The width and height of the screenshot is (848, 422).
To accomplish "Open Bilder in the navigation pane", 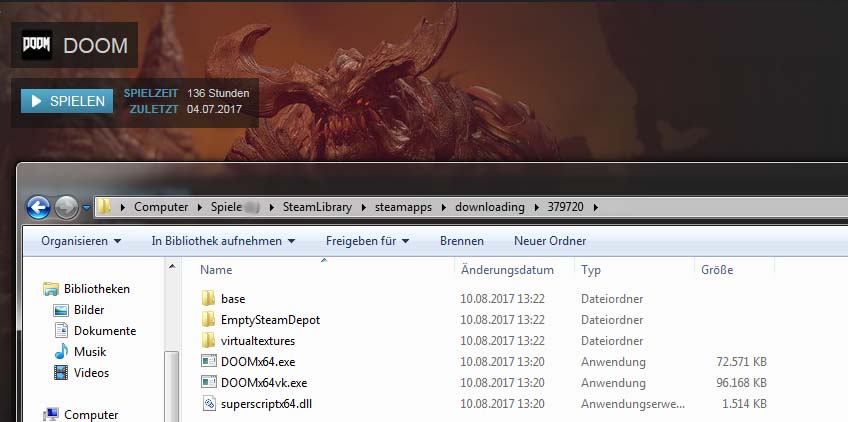I will pyautogui.click(x=89, y=310).
